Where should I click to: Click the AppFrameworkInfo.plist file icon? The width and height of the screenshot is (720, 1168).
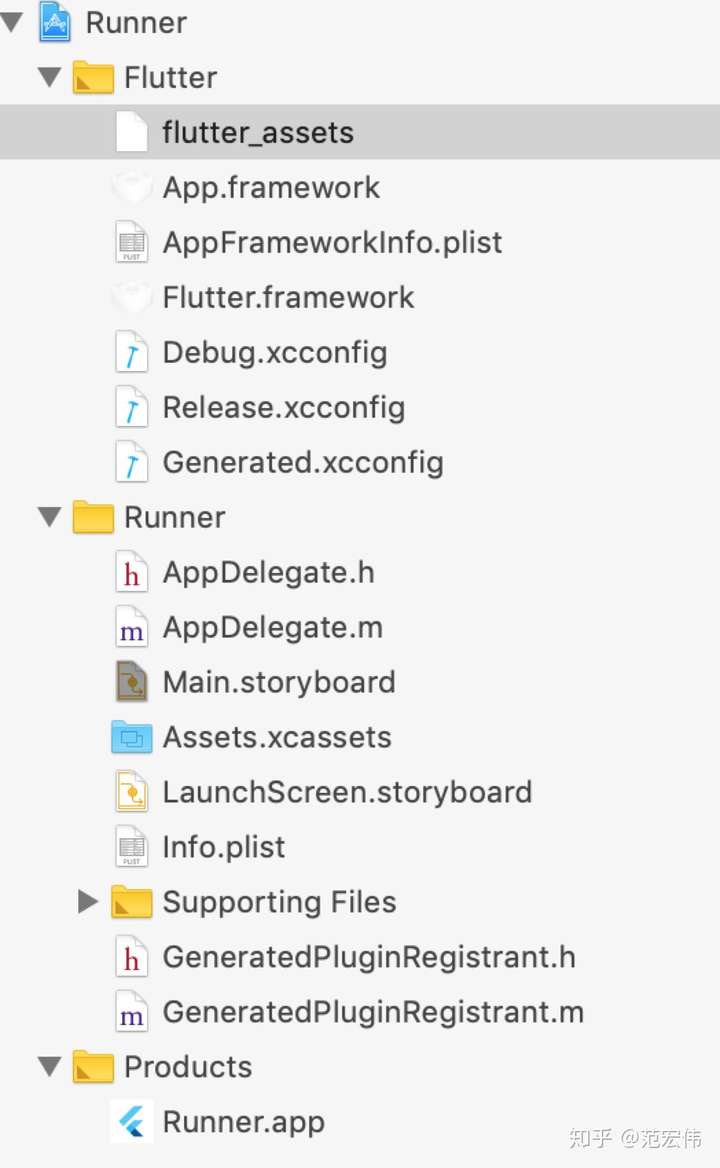pyautogui.click(x=132, y=242)
